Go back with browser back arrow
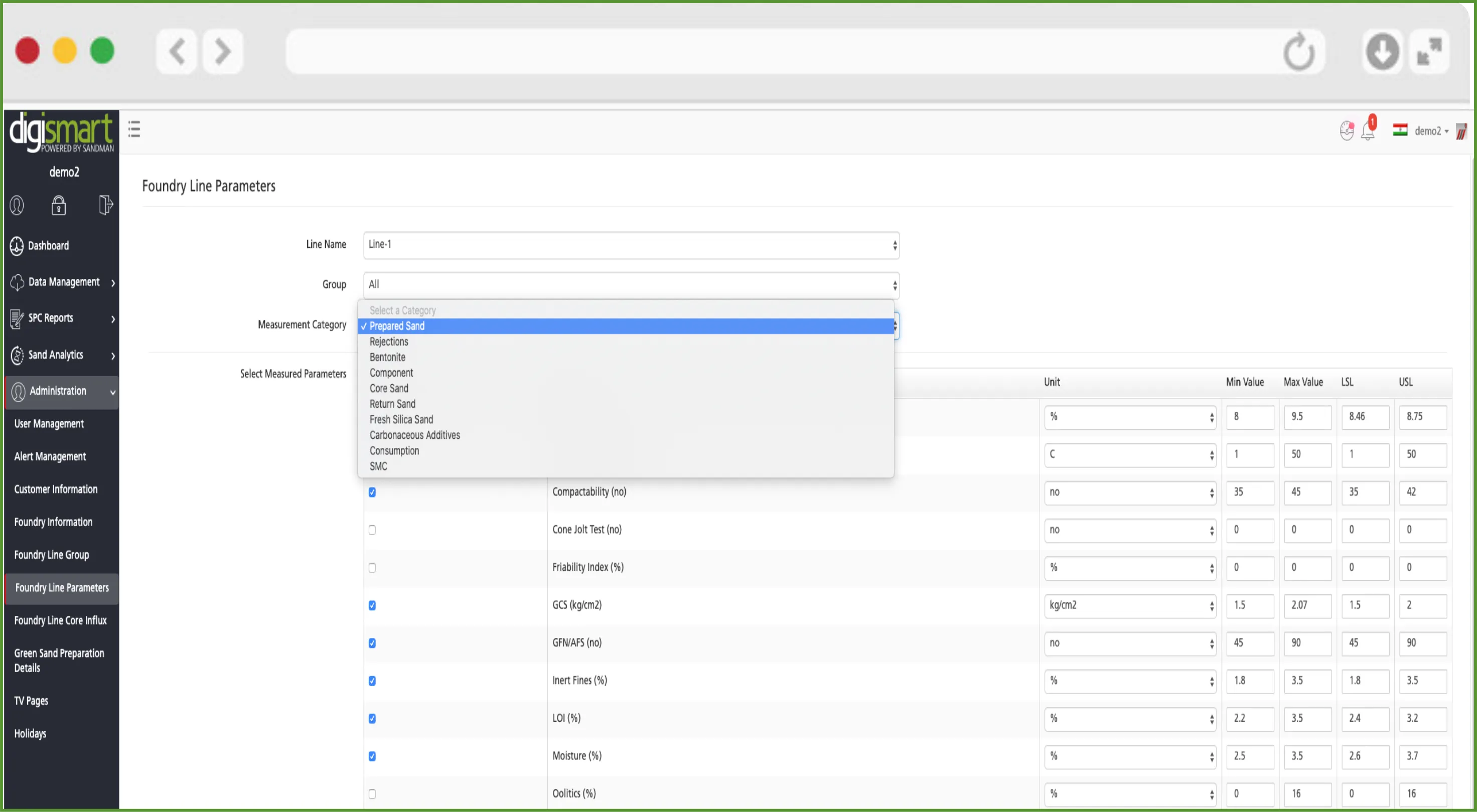1477x812 pixels. click(177, 52)
